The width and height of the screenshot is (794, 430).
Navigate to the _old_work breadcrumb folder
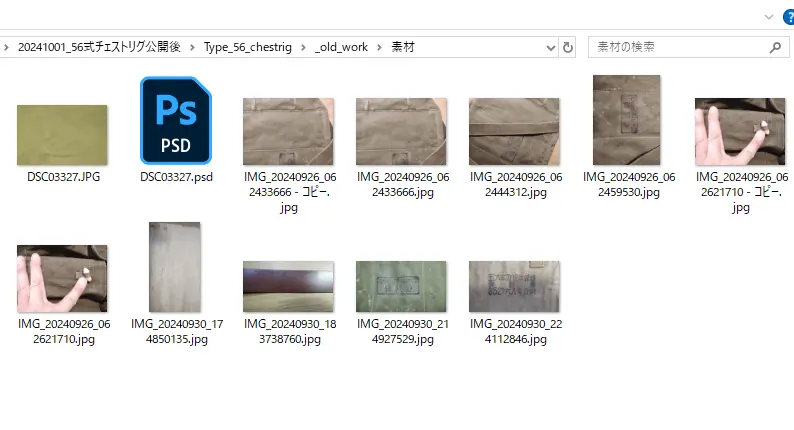click(340, 47)
